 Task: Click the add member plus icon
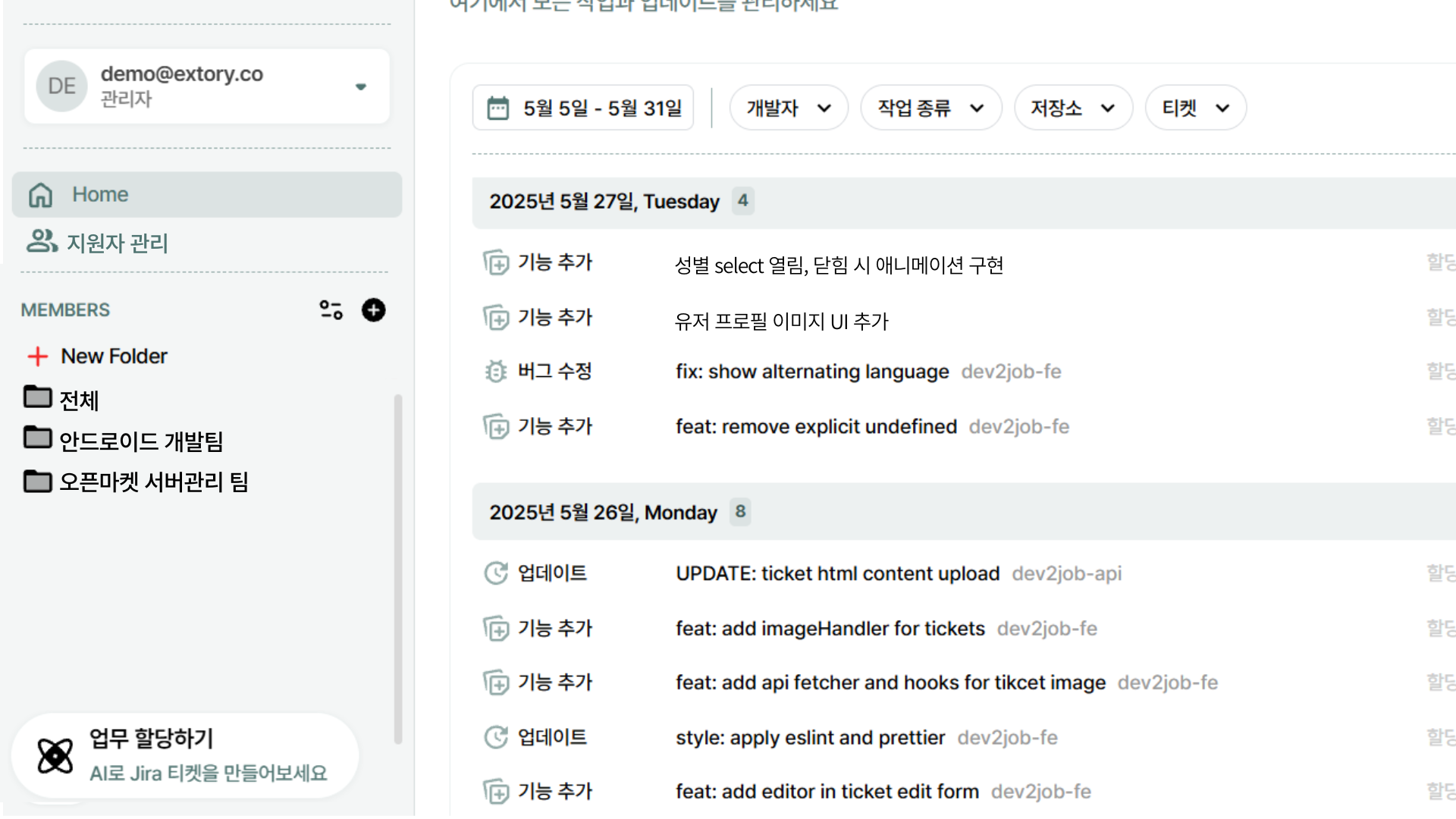(x=373, y=310)
